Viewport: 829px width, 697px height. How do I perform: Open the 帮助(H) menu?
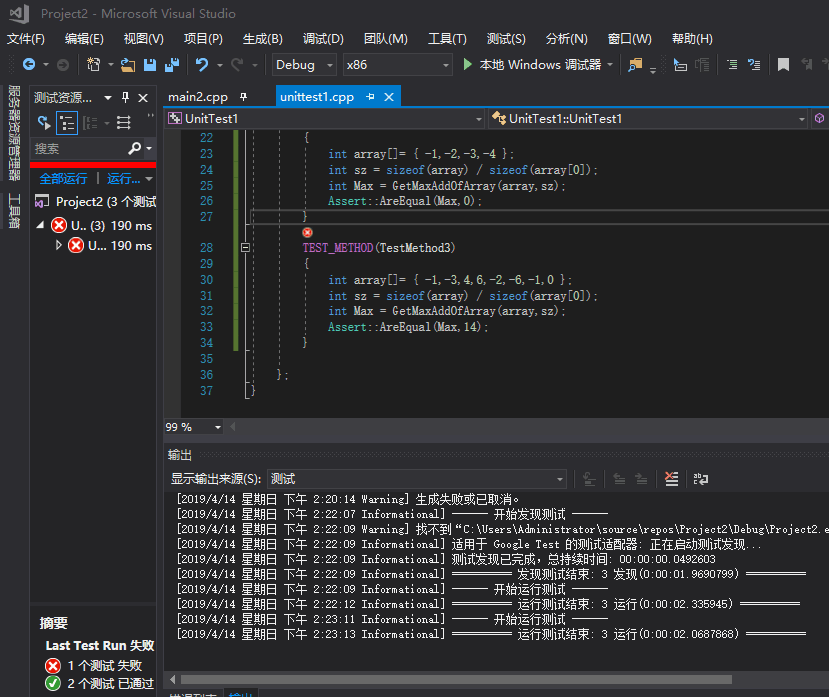(692, 39)
